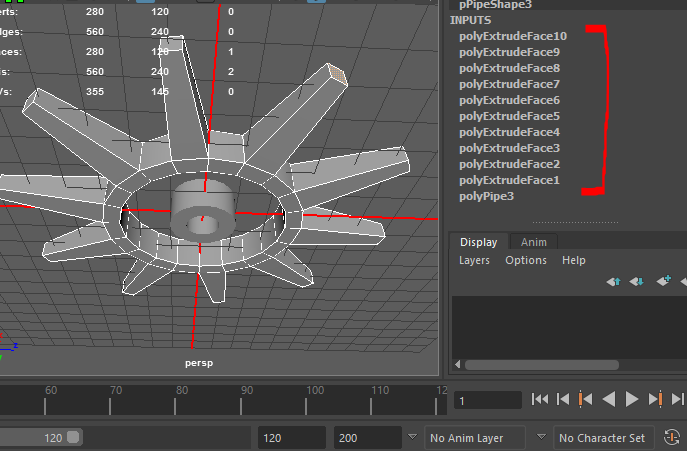Step back one frame
The height and width of the screenshot is (451, 687).
[x=563, y=400]
